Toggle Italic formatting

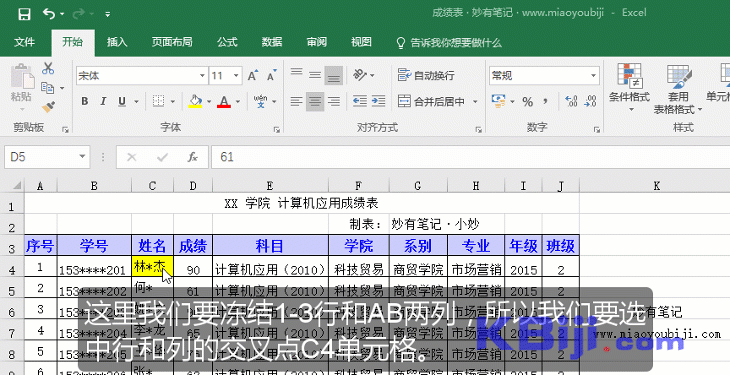tap(103, 101)
